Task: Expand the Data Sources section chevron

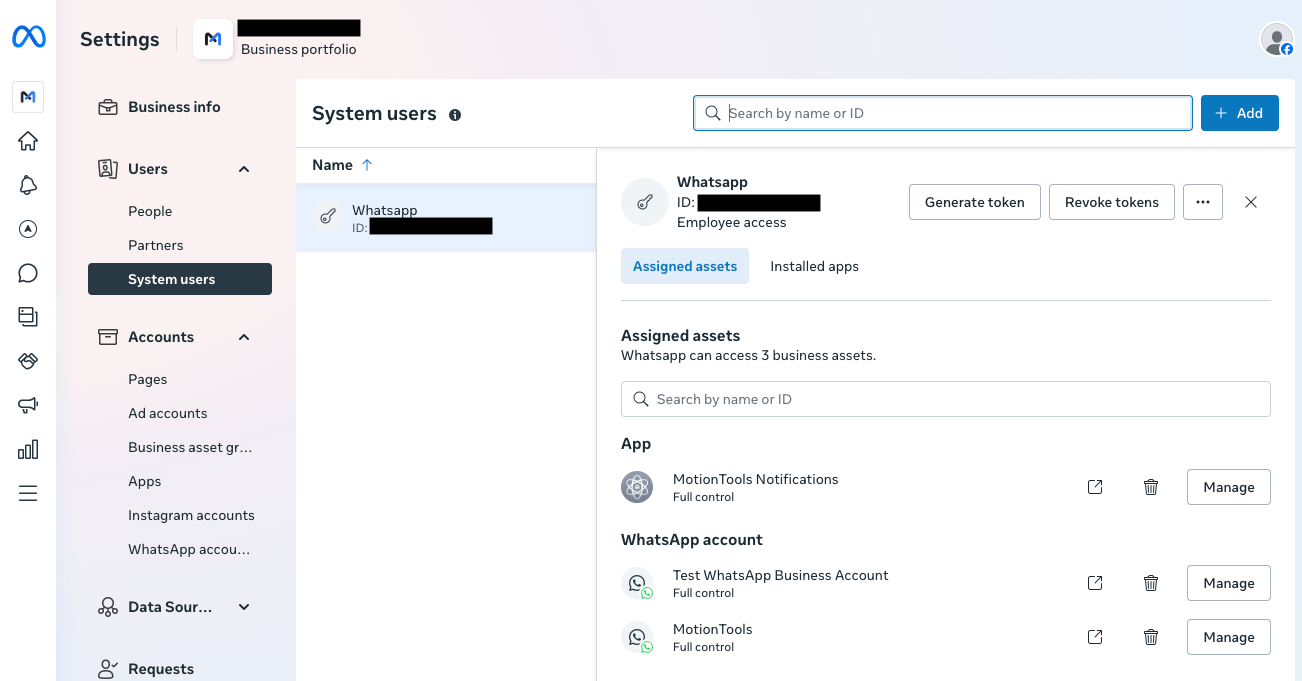Action: coord(244,607)
